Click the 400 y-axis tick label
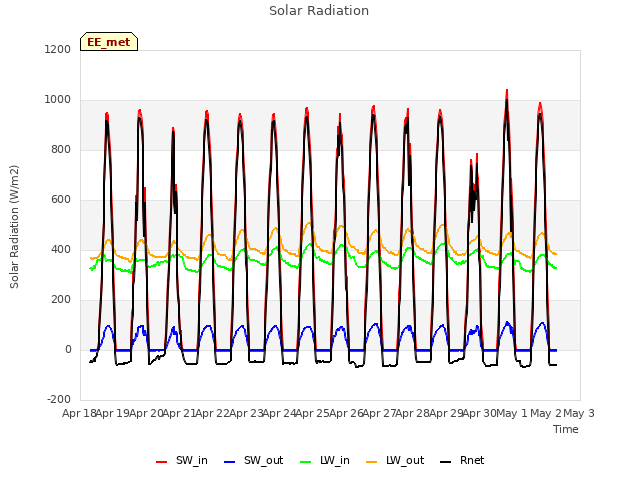Viewport: 640px width, 480px height. pos(61,249)
